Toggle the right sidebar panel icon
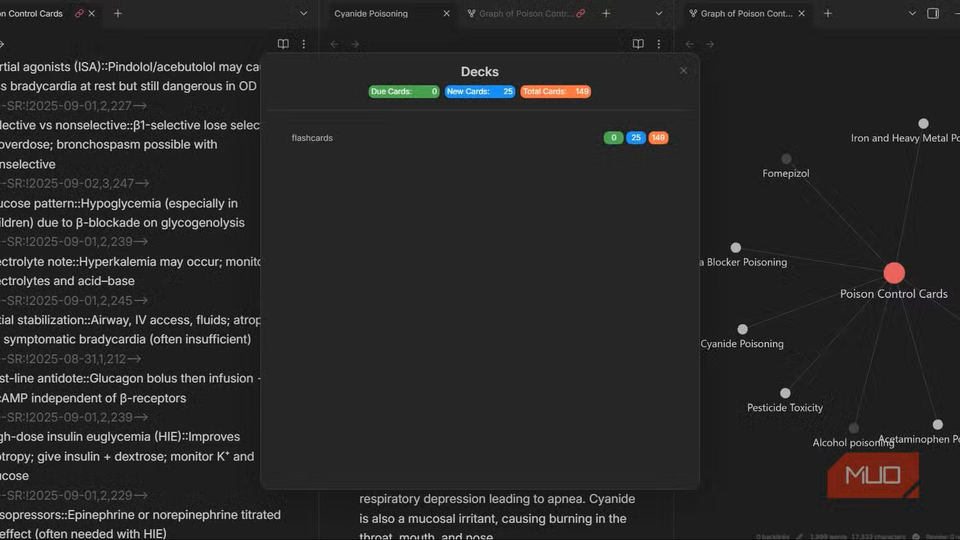 [x=933, y=14]
